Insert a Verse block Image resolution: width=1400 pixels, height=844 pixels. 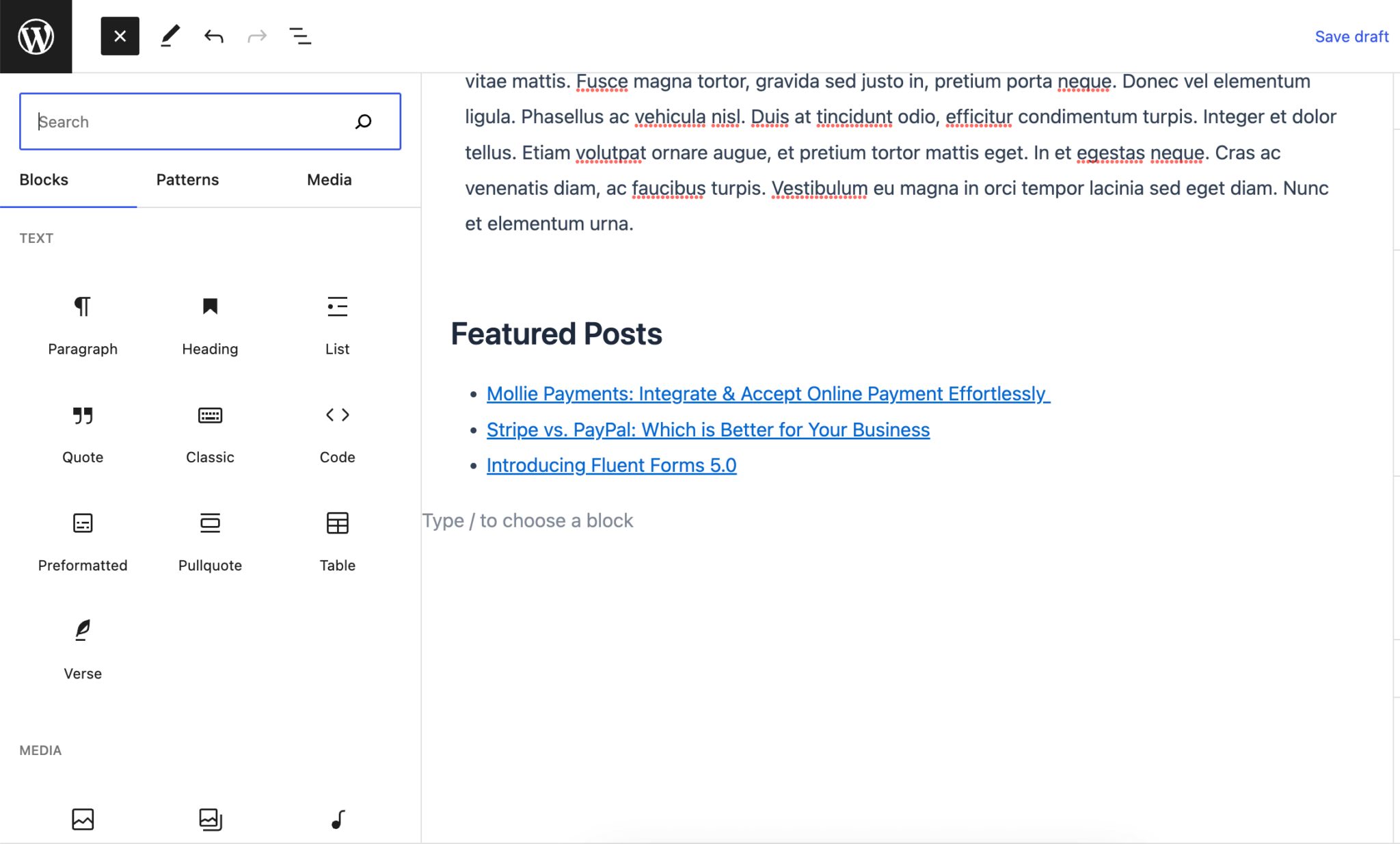click(x=83, y=648)
